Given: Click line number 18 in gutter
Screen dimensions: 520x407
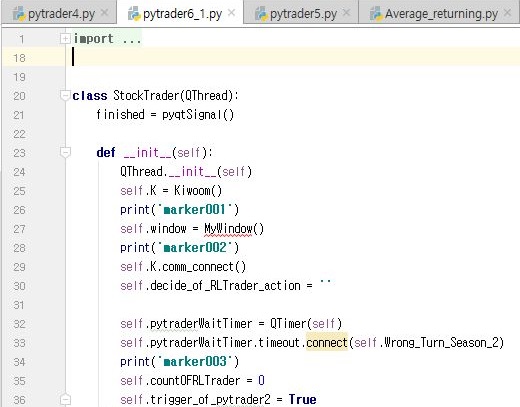Looking at the screenshot, I should click(19, 58).
